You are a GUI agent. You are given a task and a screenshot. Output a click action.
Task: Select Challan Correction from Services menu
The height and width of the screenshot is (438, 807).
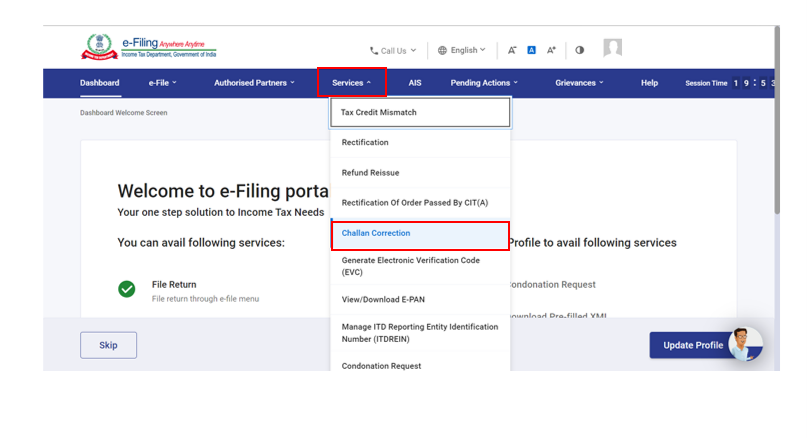420,234
